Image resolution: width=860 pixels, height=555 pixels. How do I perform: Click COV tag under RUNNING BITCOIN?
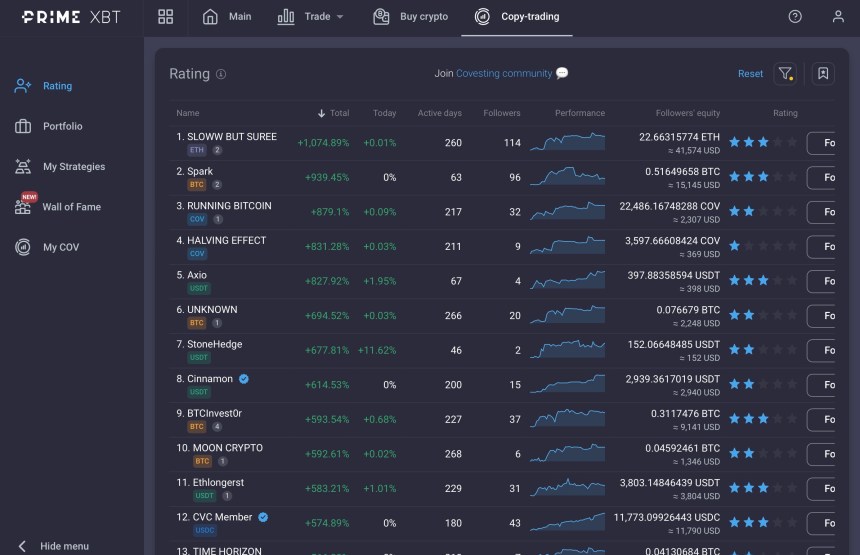pos(197,219)
